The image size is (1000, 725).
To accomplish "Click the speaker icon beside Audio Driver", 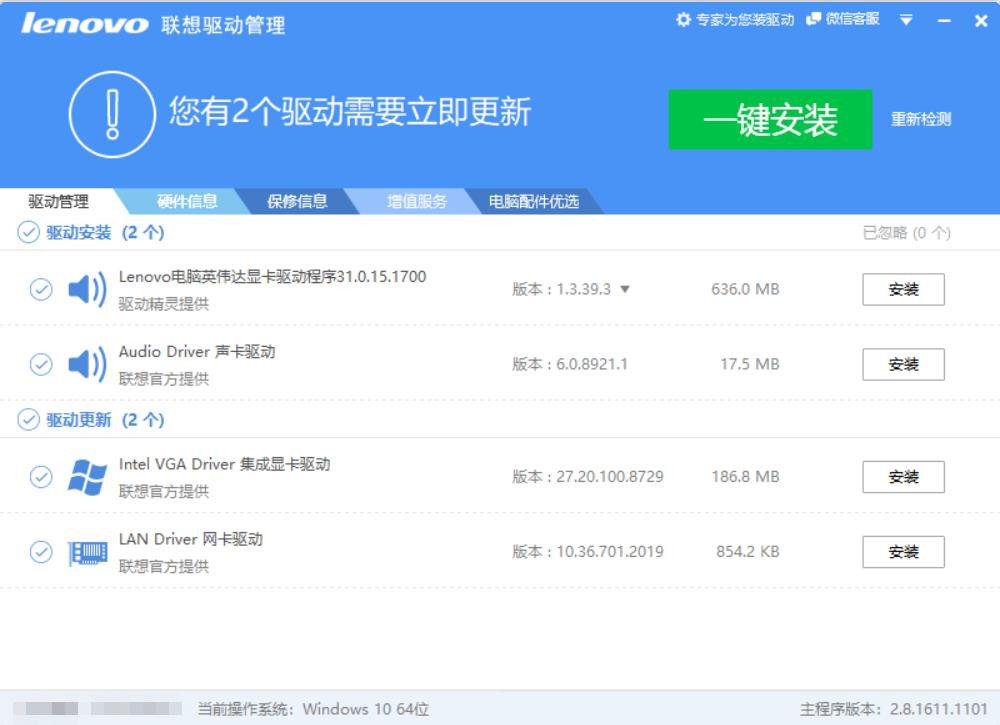I will 87,365.
